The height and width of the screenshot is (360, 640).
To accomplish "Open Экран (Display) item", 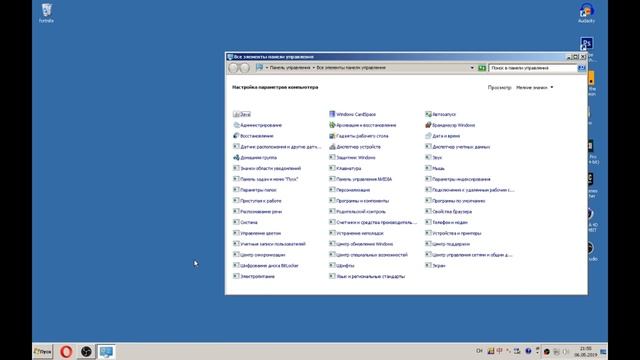I will (436, 266).
